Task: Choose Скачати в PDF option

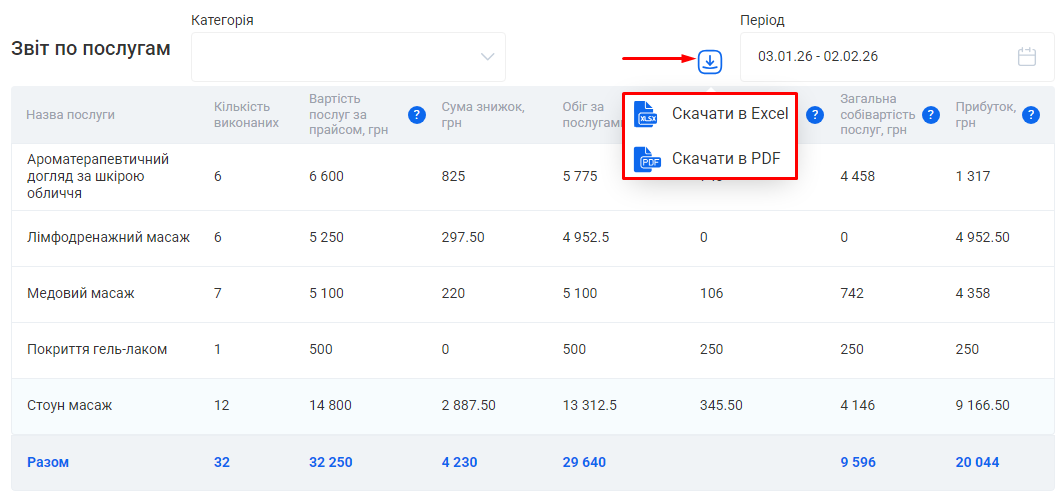Action: pos(726,158)
